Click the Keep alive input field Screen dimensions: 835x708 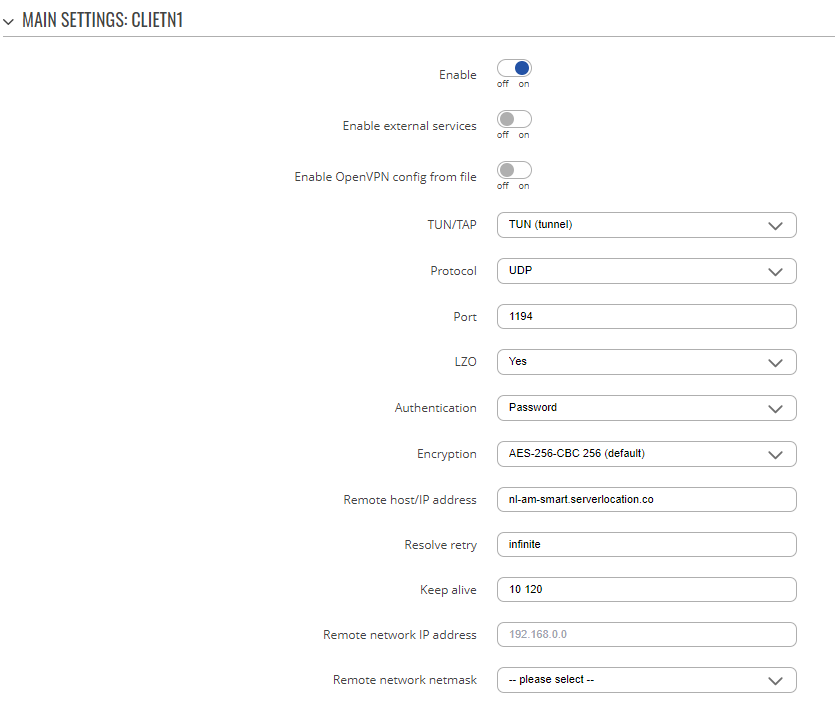click(x=646, y=590)
